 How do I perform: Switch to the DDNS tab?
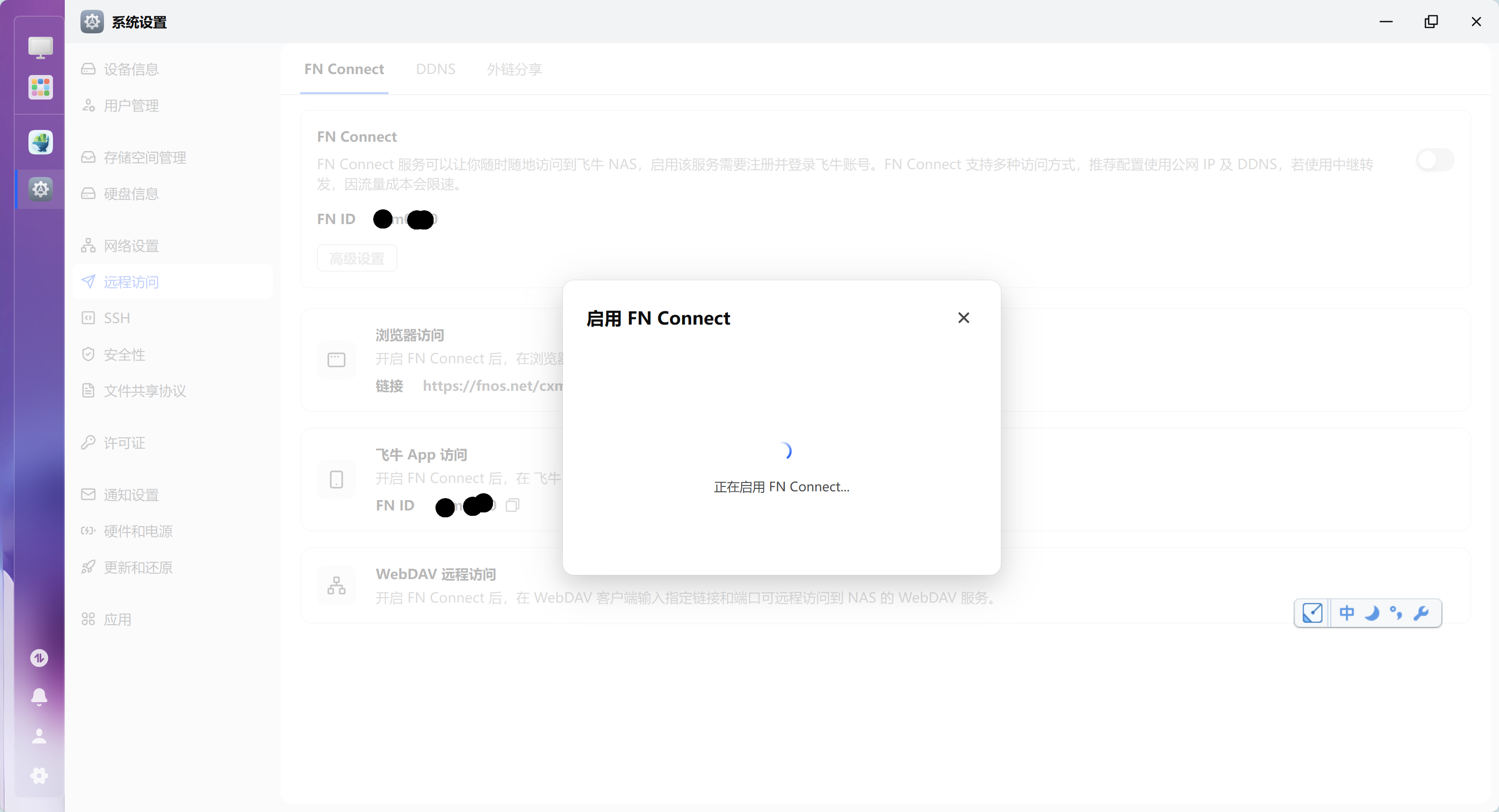(x=435, y=69)
